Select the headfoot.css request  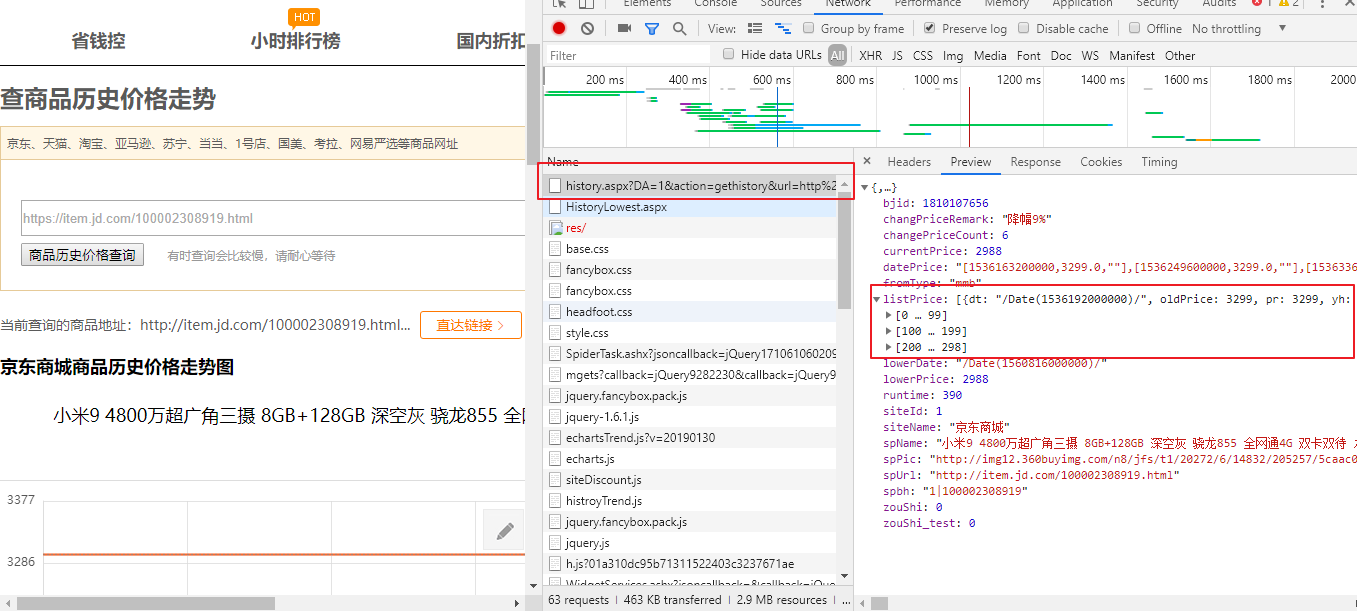[x=690, y=312]
